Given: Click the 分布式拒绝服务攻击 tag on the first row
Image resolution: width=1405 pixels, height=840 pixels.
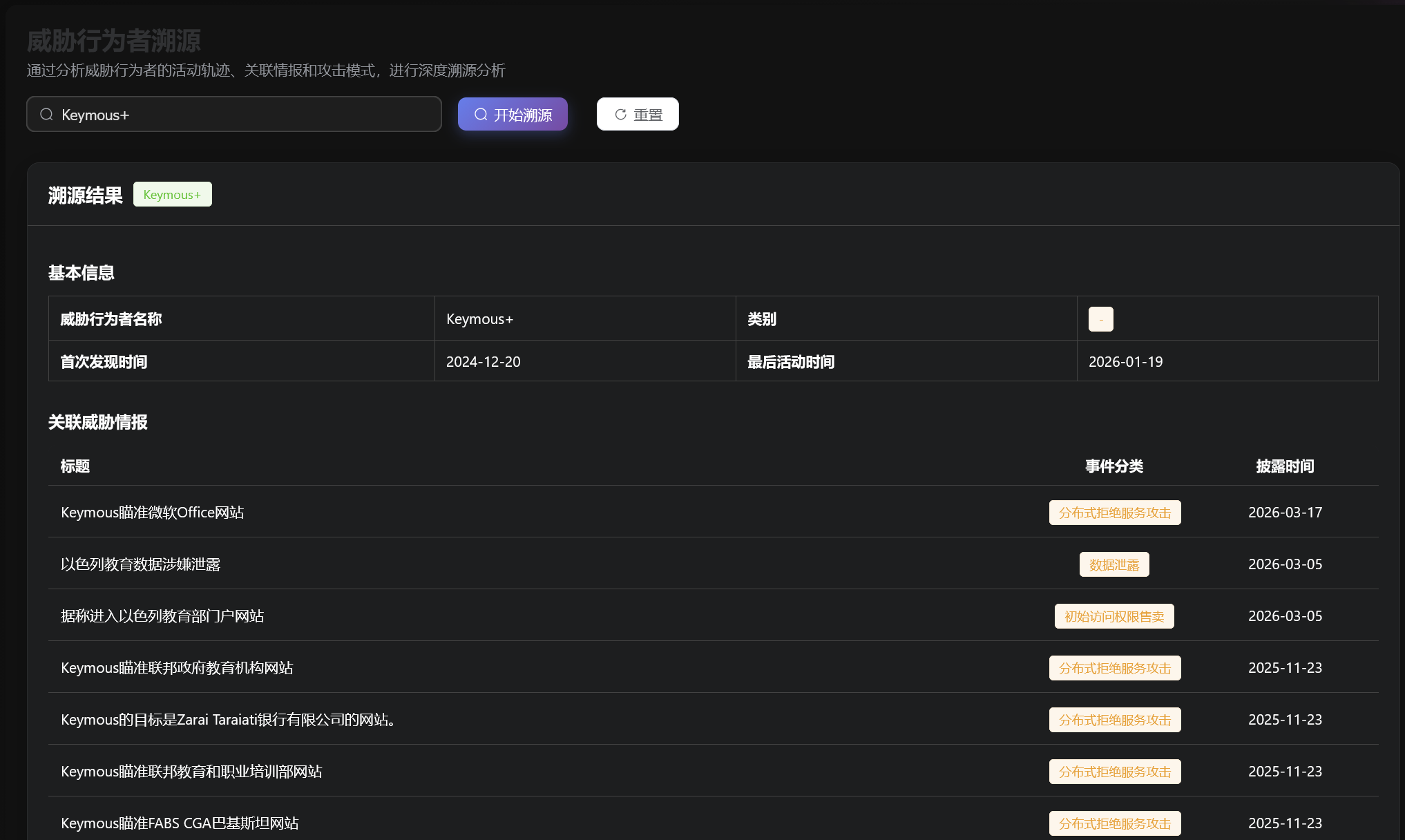Looking at the screenshot, I should point(1114,512).
